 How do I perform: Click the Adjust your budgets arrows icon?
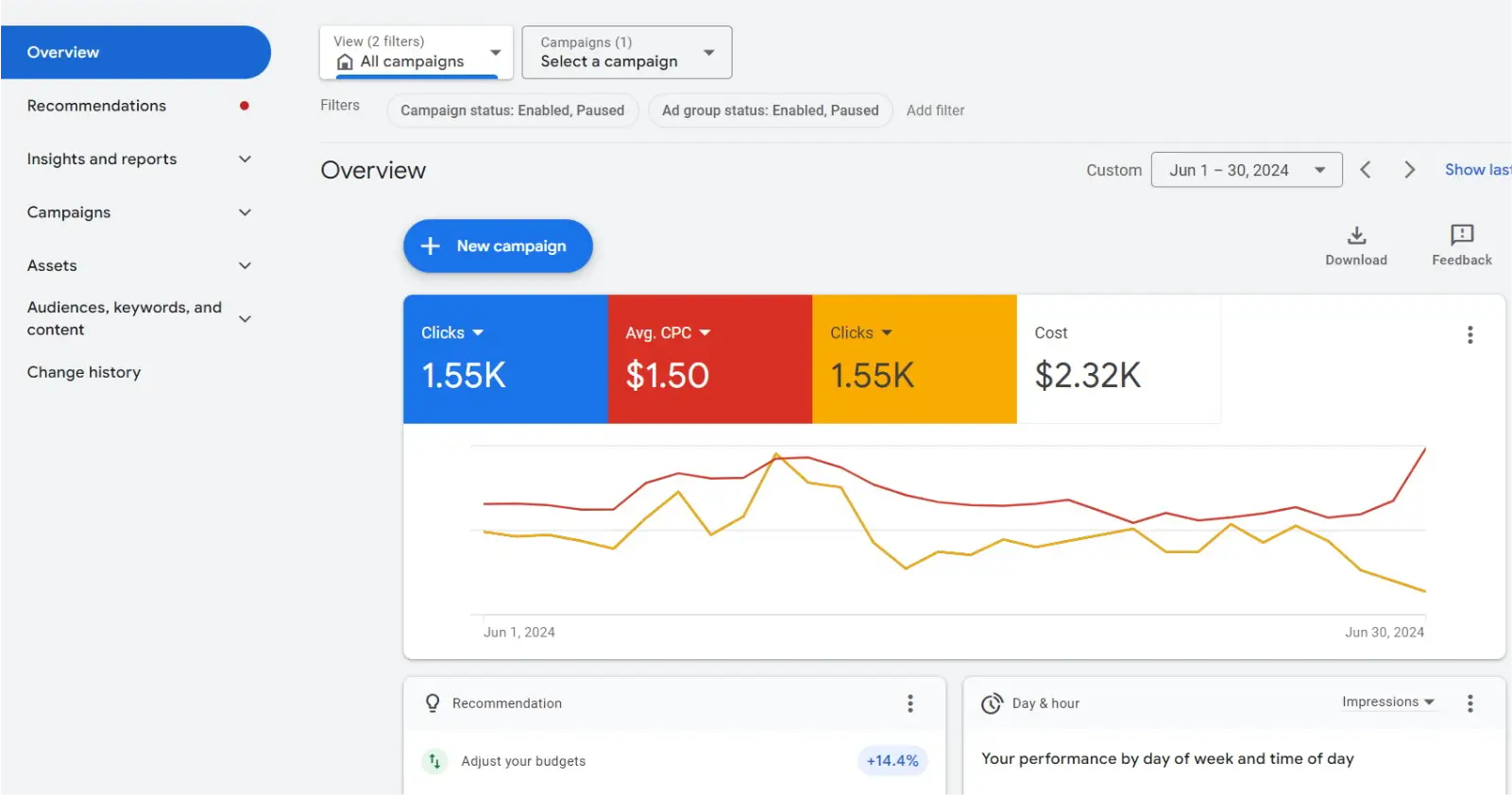[434, 761]
